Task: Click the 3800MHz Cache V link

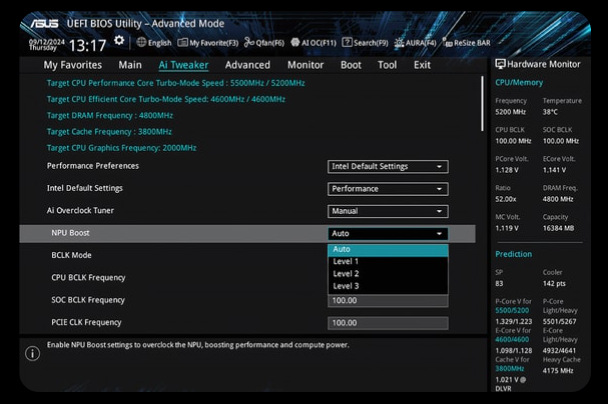Action: click(x=510, y=369)
